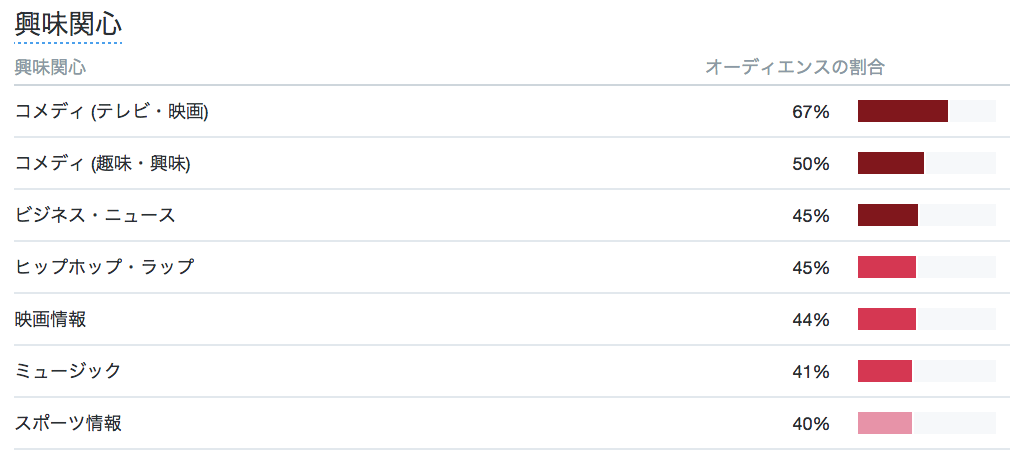Image resolution: width=1030 pixels, height=456 pixels.
Task: Click the 67% percentage value
Action: [x=811, y=112]
